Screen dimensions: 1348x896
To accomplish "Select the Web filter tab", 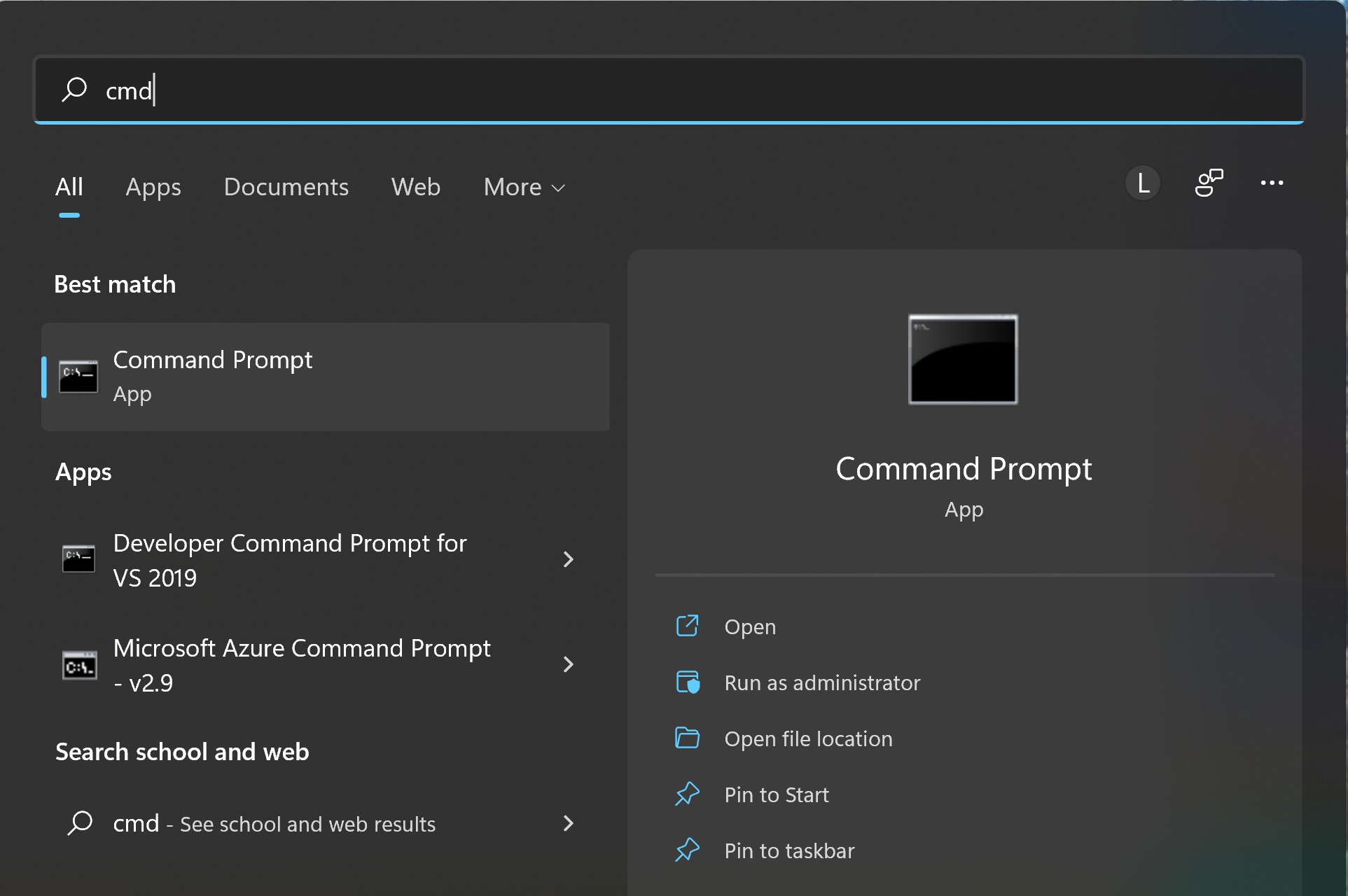I will [x=415, y=188].
